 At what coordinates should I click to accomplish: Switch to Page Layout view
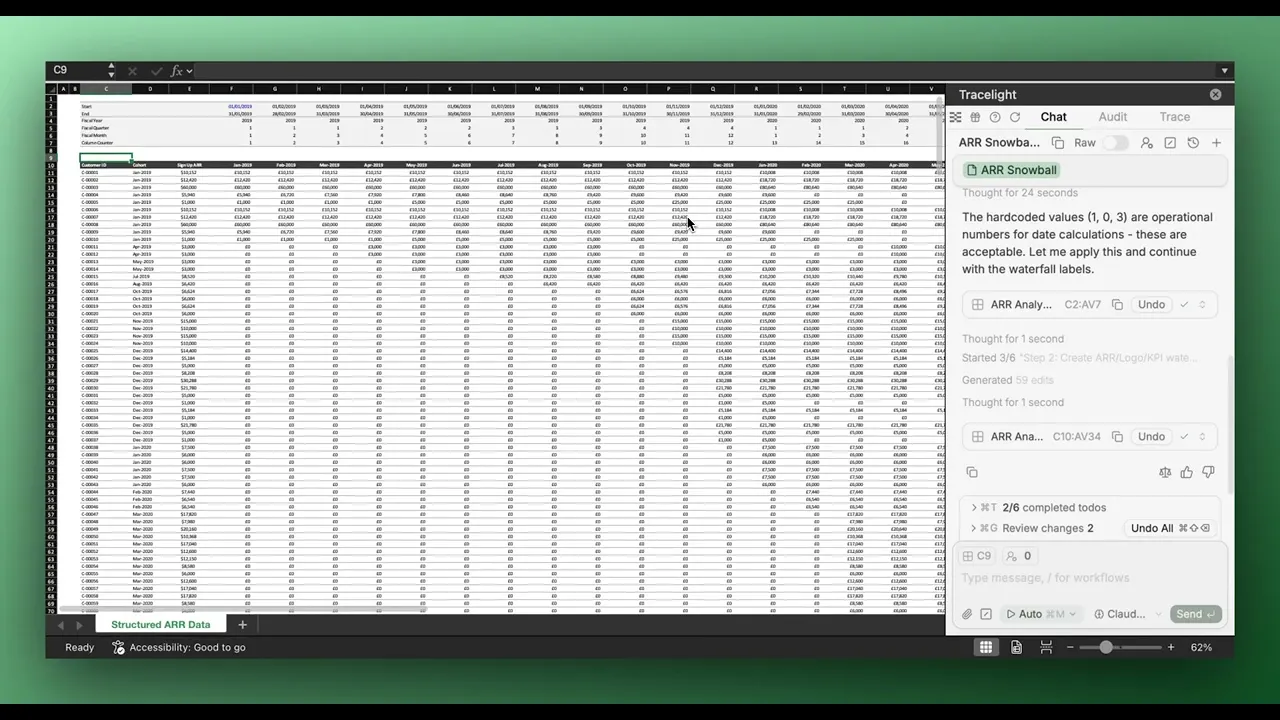tap(1016, 648)
